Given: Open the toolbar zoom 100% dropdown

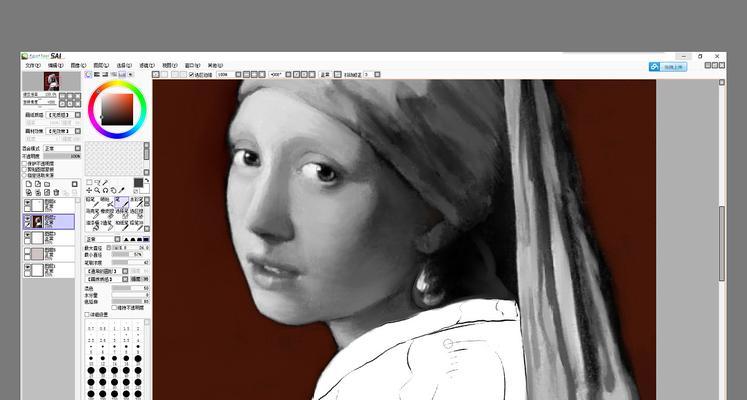Looking at the screenshot, I should 238,75.
